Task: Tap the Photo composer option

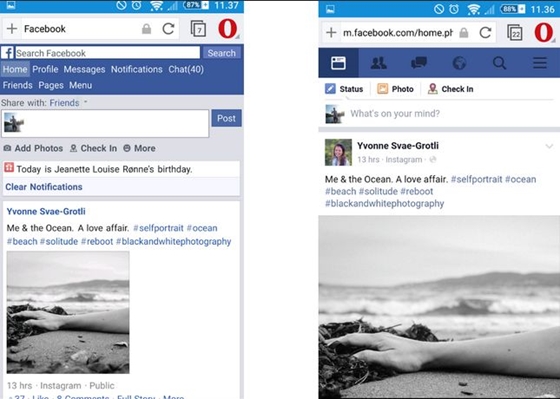Action: pos(395,89)
